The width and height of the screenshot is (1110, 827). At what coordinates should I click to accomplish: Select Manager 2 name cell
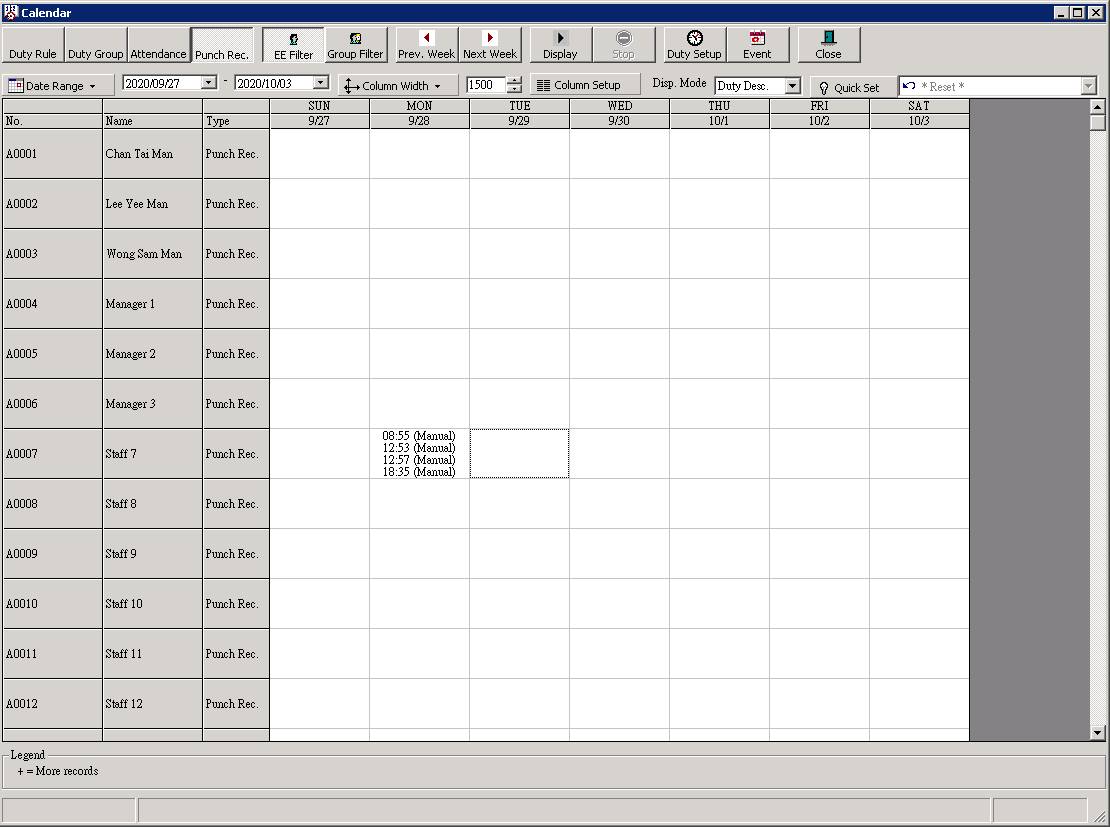coord(152,354)
